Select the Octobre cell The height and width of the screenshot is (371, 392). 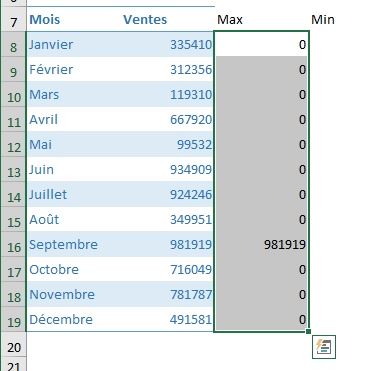click(x=74, y=269)
